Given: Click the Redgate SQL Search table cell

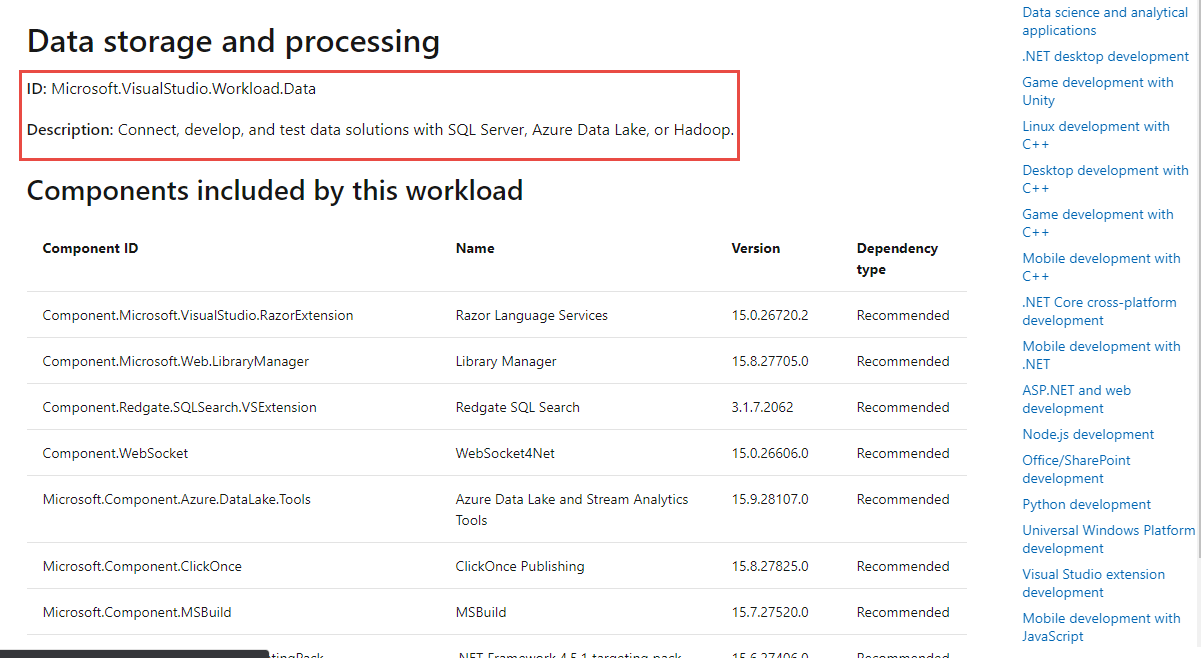Looking at the screenshot, I should click(517, 407).
